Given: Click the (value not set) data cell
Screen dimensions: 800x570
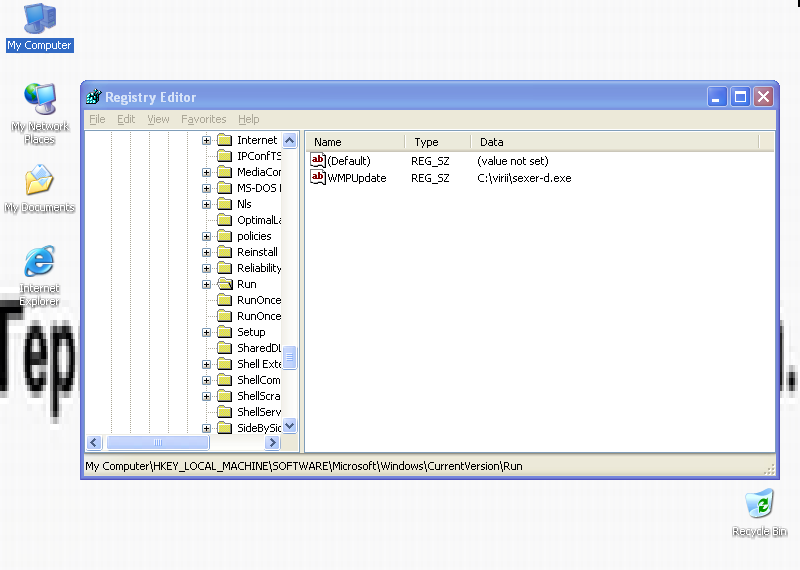Looking at the screenshot, I should click(x=513, y=161).
